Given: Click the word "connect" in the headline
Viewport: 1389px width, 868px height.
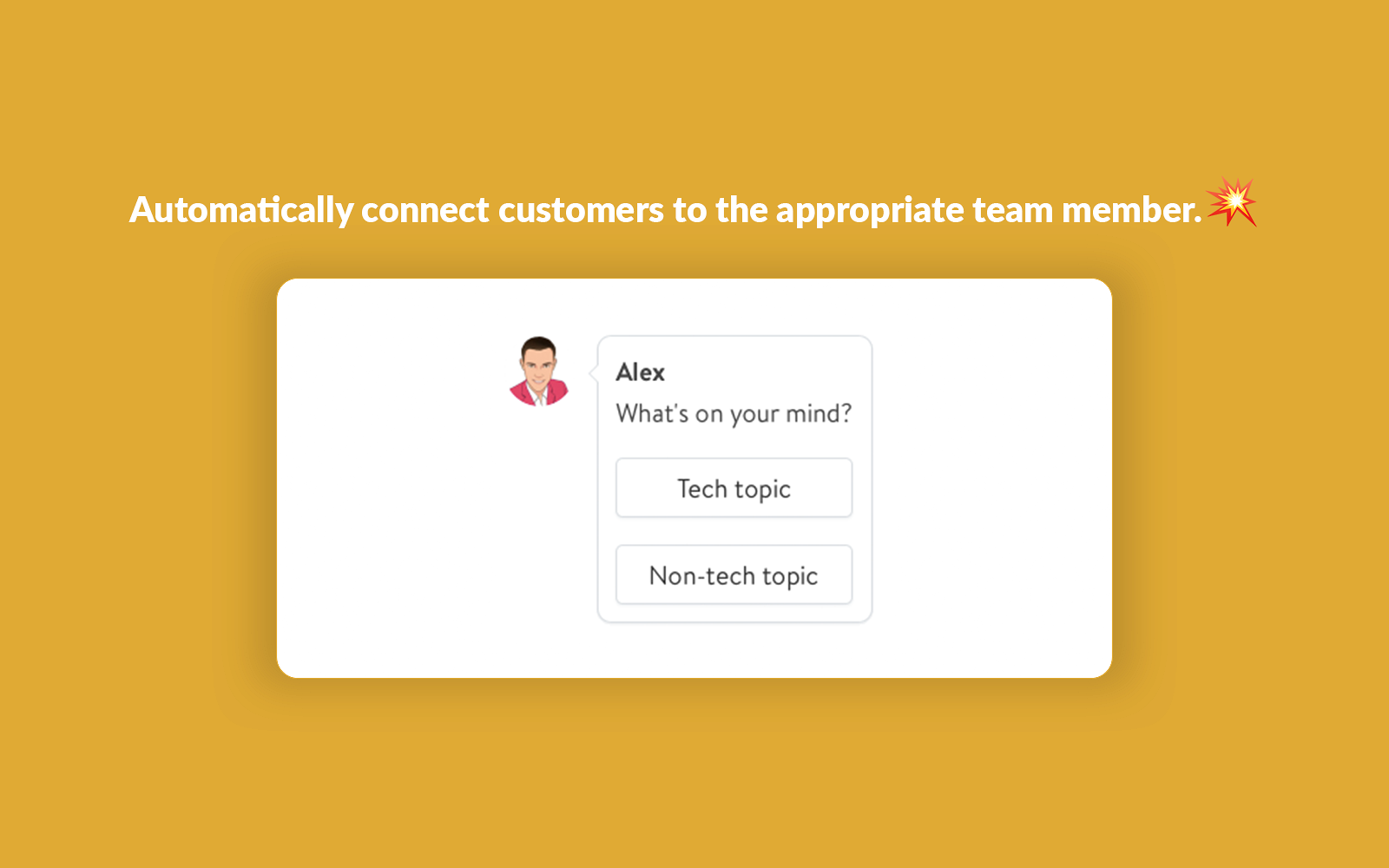Looking at the screenshot, I should tap(425, 210).
